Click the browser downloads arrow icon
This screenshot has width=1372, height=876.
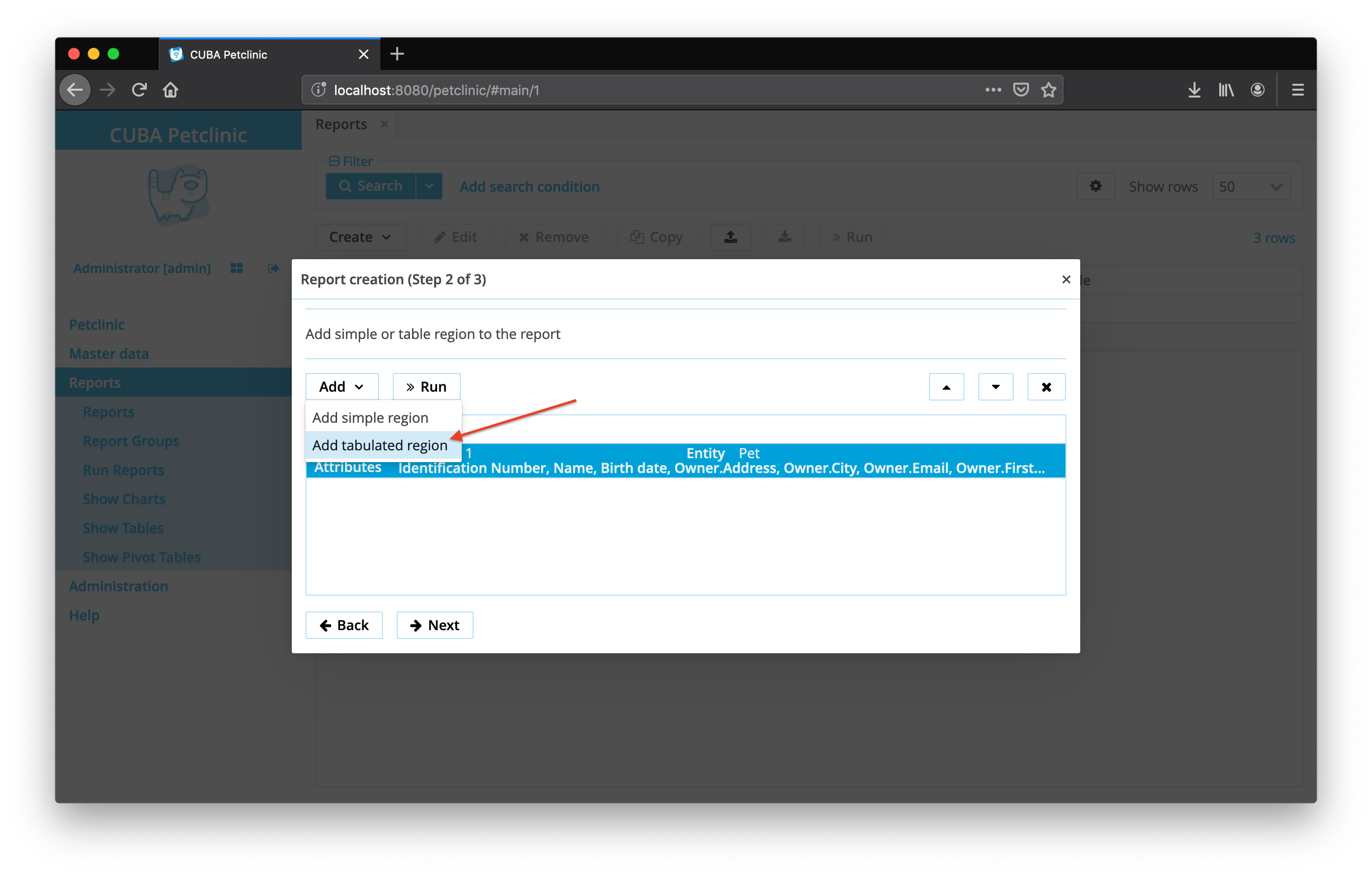pos(1194,90)
